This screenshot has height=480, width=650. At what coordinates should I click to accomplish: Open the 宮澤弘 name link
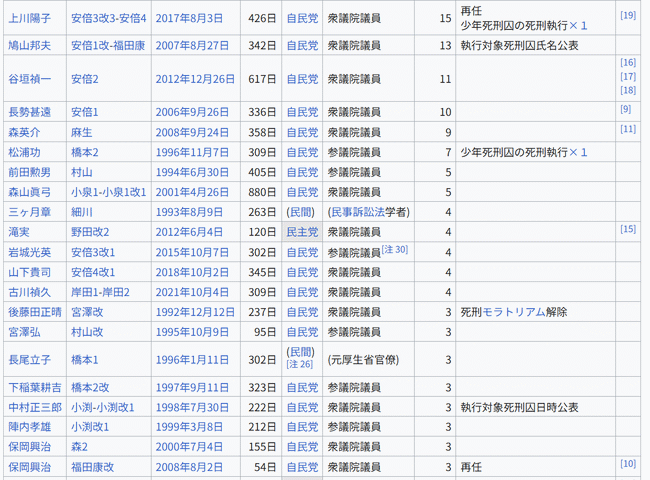pos(24,332)
